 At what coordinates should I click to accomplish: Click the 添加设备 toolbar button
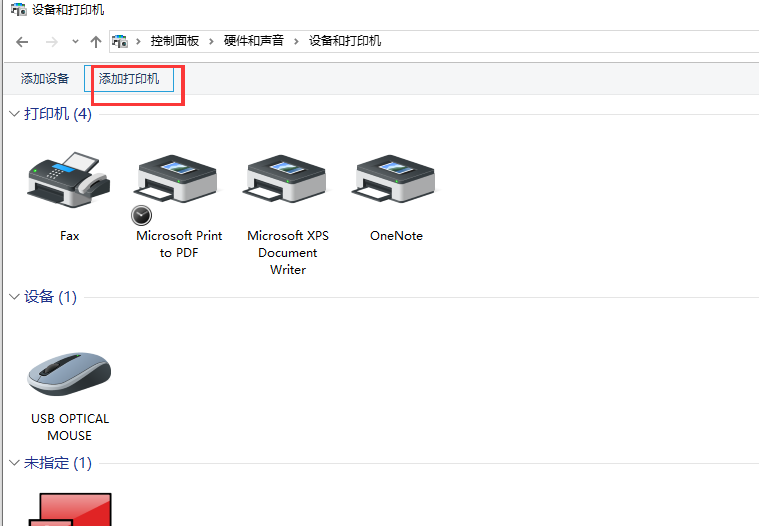[x=45, y=78]
